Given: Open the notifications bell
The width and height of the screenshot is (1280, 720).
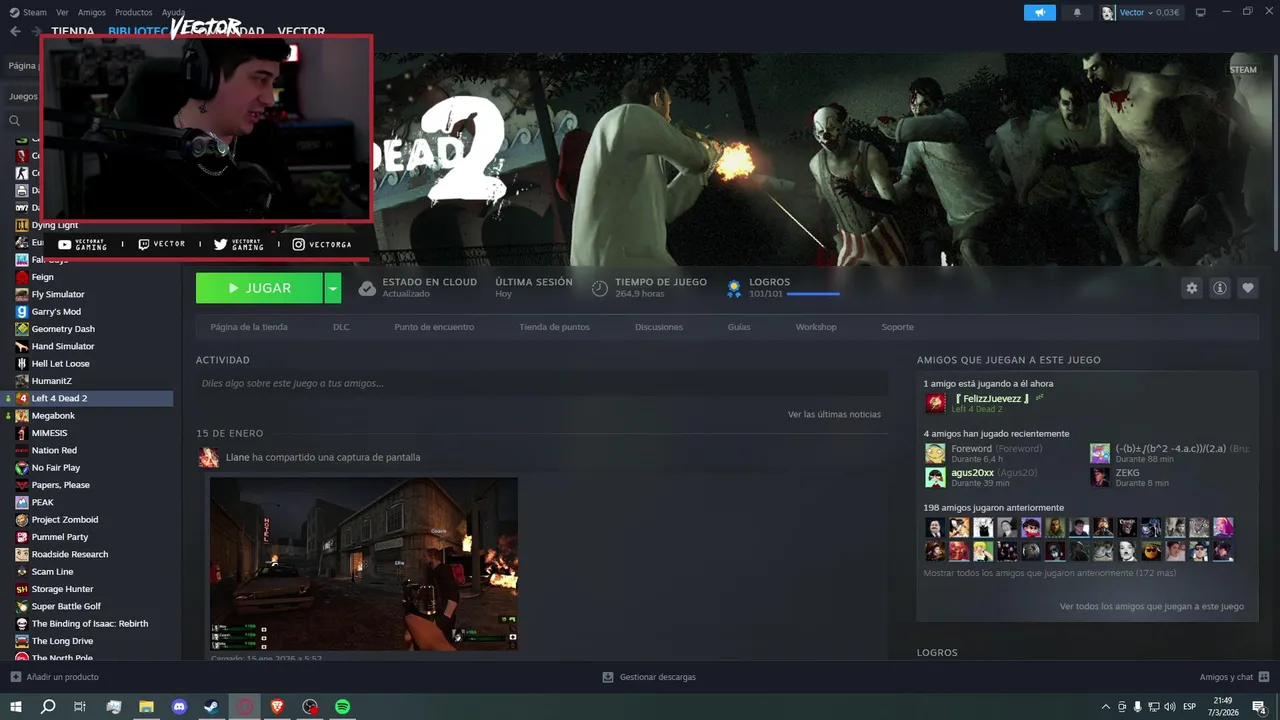Looking at the screenshot, I should click(x=1077, y=12).
